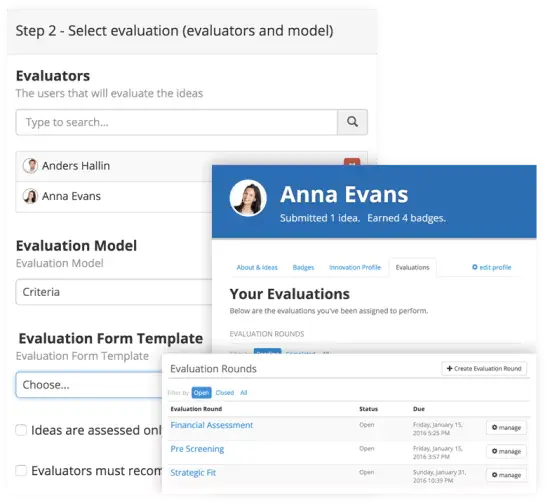Open the Criteria evaluation model dropdown
The height and width of the screenshot is (503, 547).
point(114,292)
